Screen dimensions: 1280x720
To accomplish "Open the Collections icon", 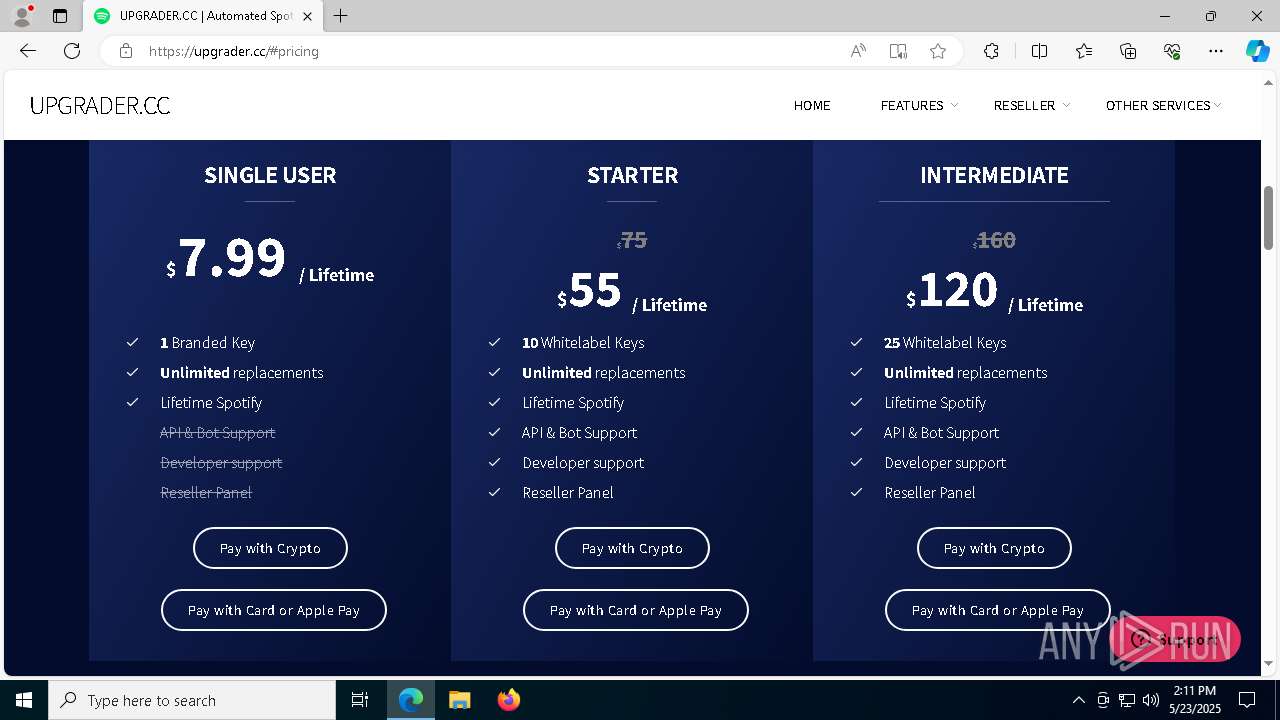I will tap(1128, 51).
